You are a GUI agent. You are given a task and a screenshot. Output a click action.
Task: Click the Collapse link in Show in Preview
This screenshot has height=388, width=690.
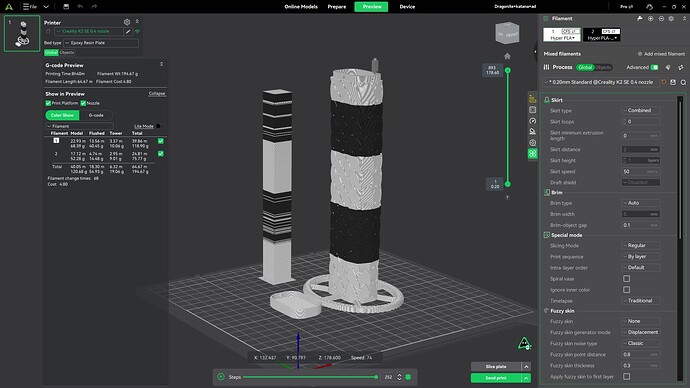pos(157,93)
